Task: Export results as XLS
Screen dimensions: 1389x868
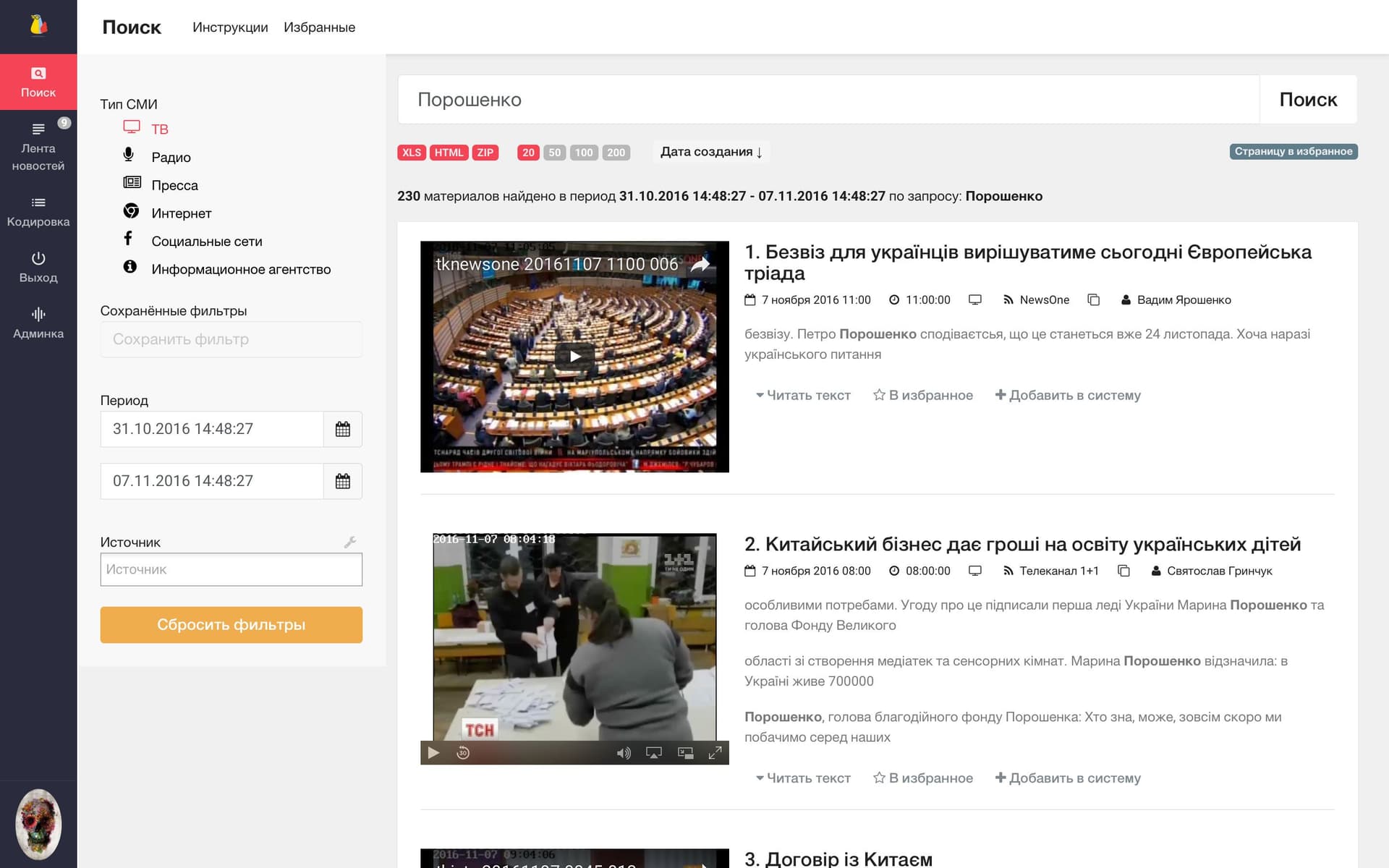Action: pyautogui.click(x=412, y=153)
